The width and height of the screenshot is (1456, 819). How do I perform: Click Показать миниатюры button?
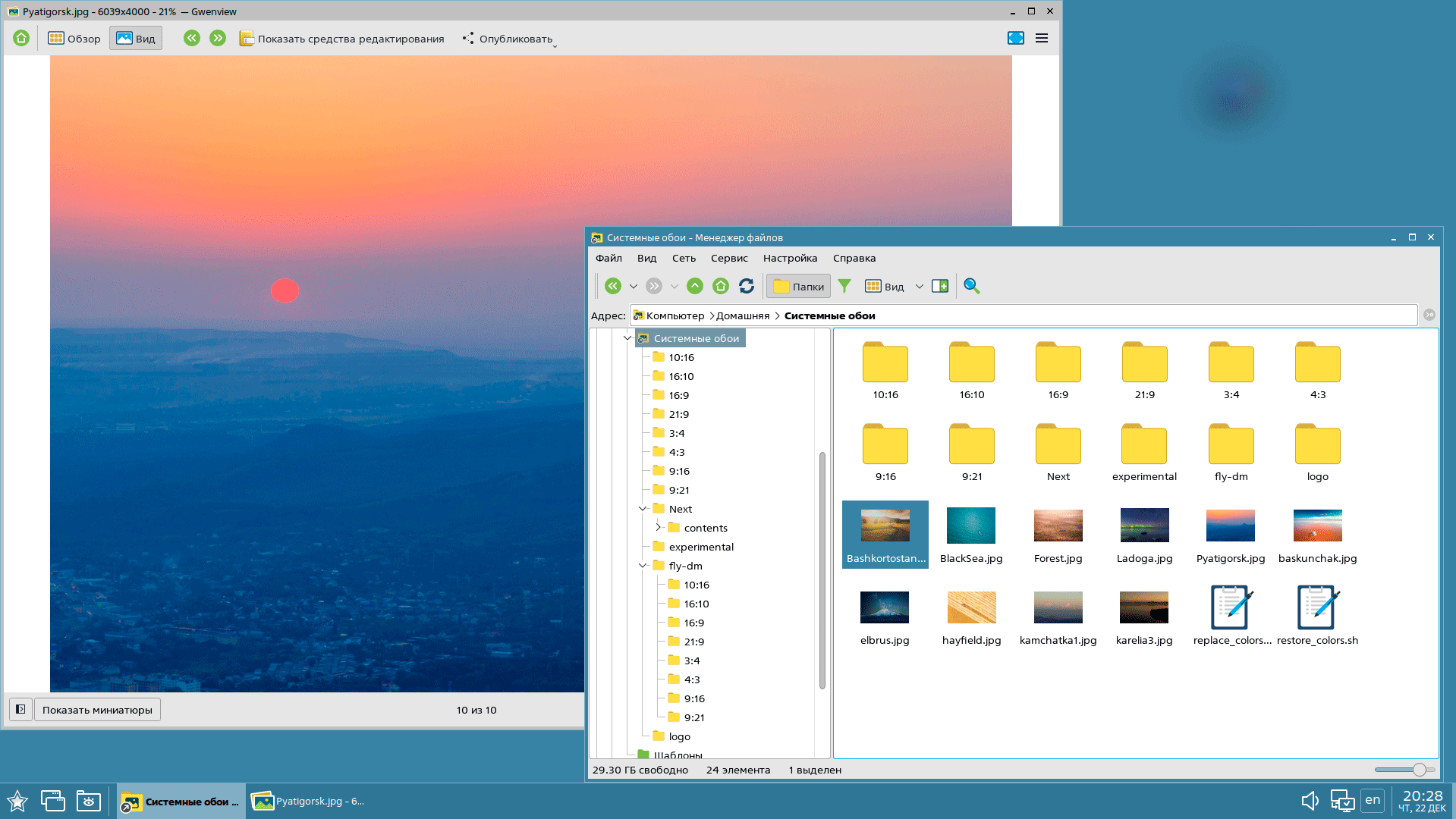tap(97, 710)
